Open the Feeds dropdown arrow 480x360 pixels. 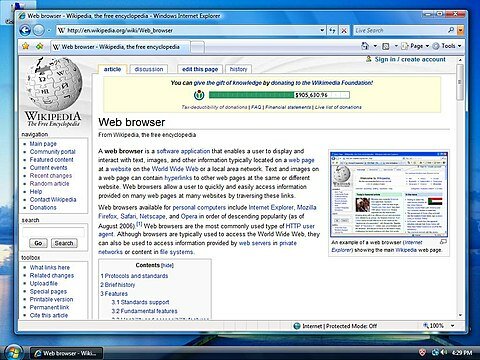click(396, 46)
